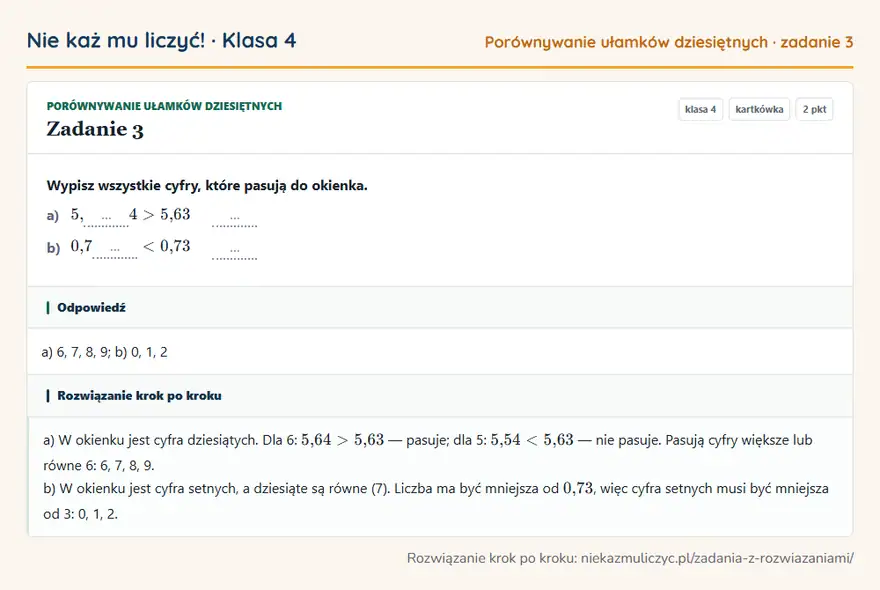Click 'Porównywanie ułamków dziesiętnych · zadanie 3' header
The width and height of the screenshot is (880, 590).
pos(669,42)
